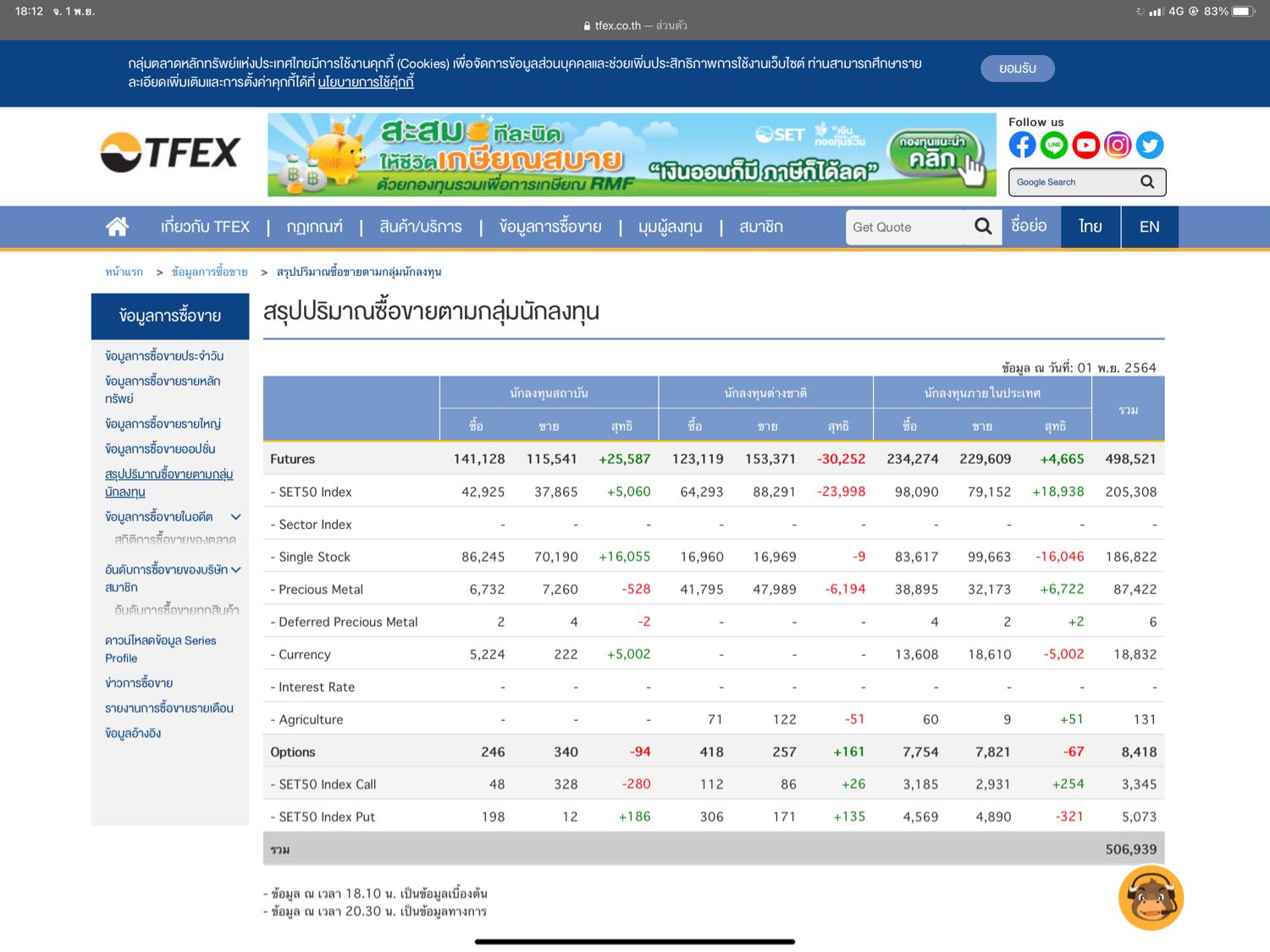Open ข้อมูลการซื้อขายประจำวัน in sidebar
Viewport: 1270px width, 952px height.
164,356
